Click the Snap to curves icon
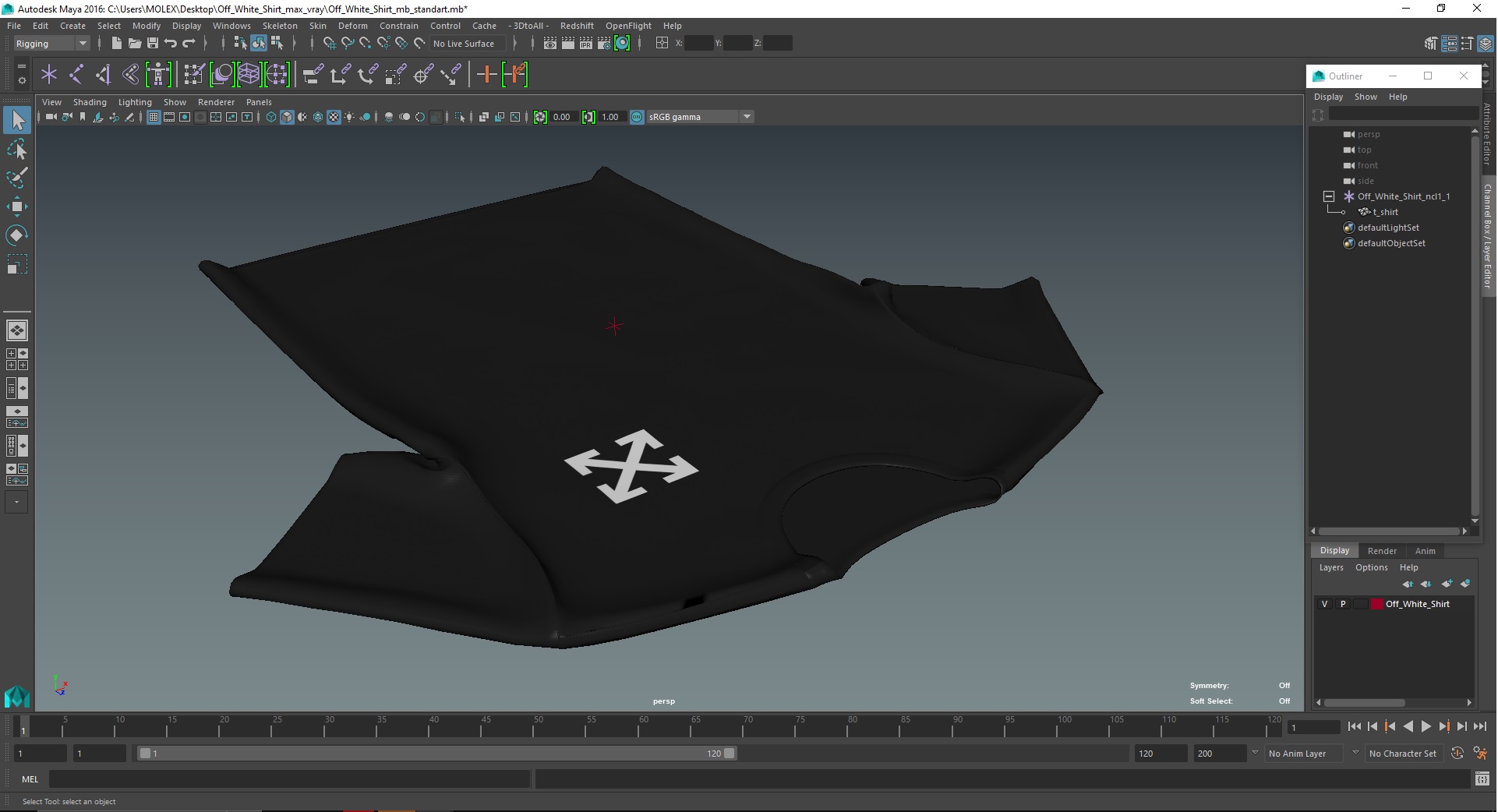Image resolution: width=1498 pixels, height=812 pixels. (x=348, y=44)
